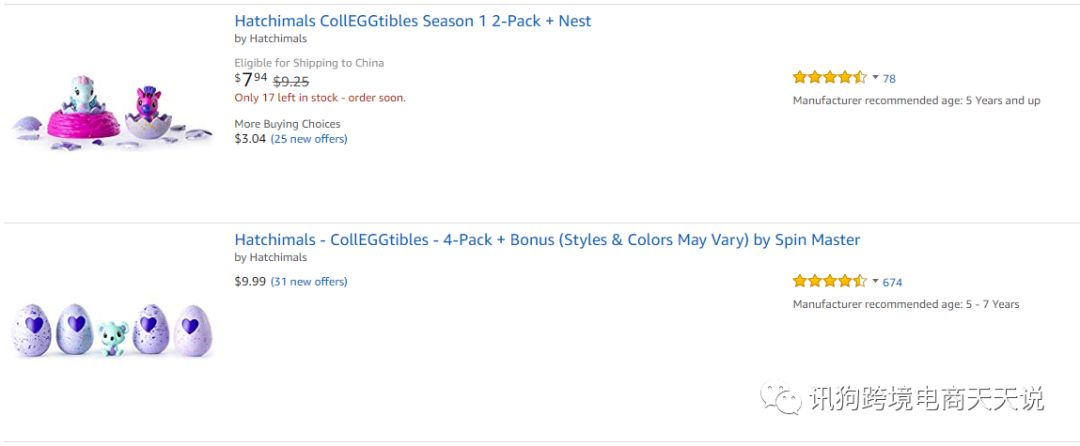This screenshot has height=446, width=1080.
Task: Expand rating dropdown arrow beside 674 reviews
Action: (875, 281)
